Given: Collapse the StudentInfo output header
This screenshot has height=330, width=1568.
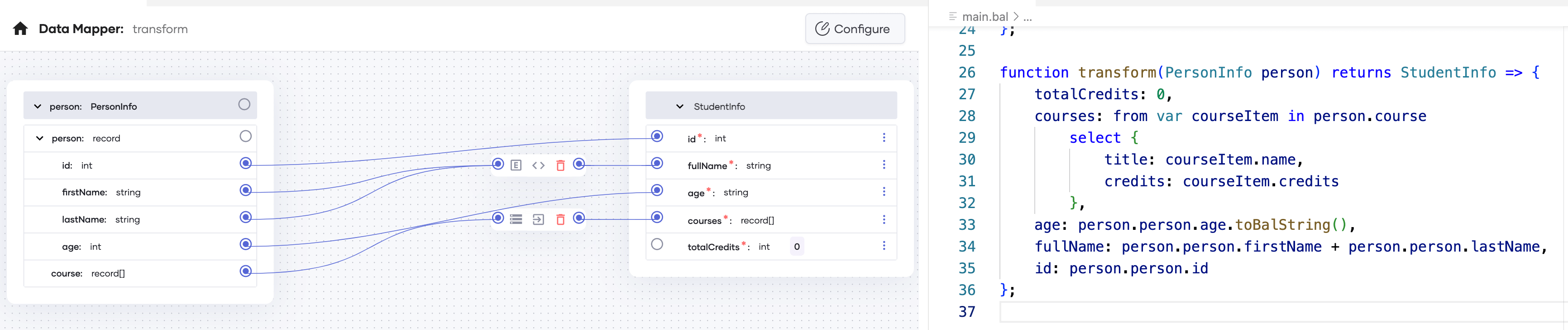Looking at the screenshot, I should [680, 107].
